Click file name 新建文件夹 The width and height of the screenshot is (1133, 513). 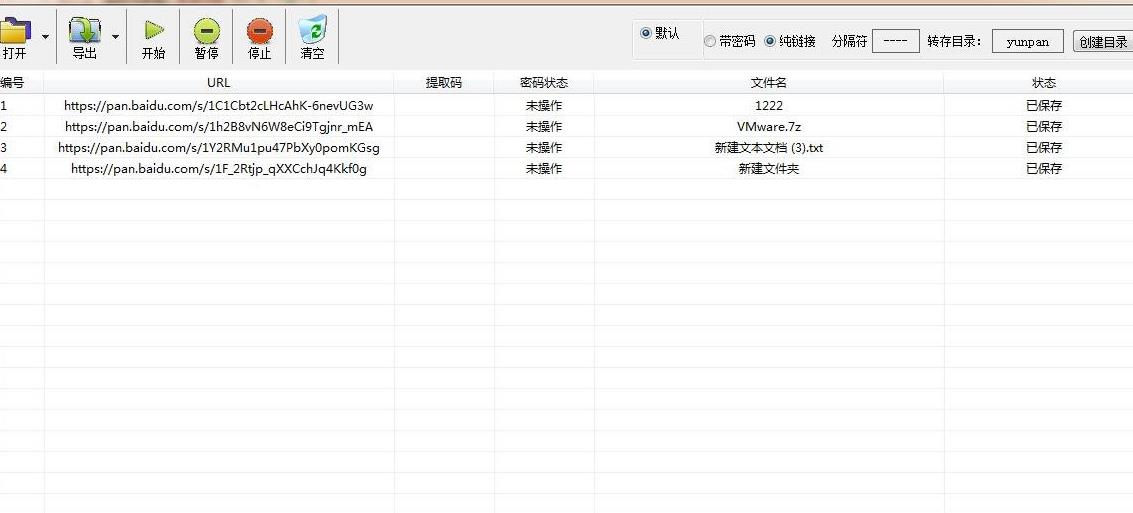(x=769, y=168)
